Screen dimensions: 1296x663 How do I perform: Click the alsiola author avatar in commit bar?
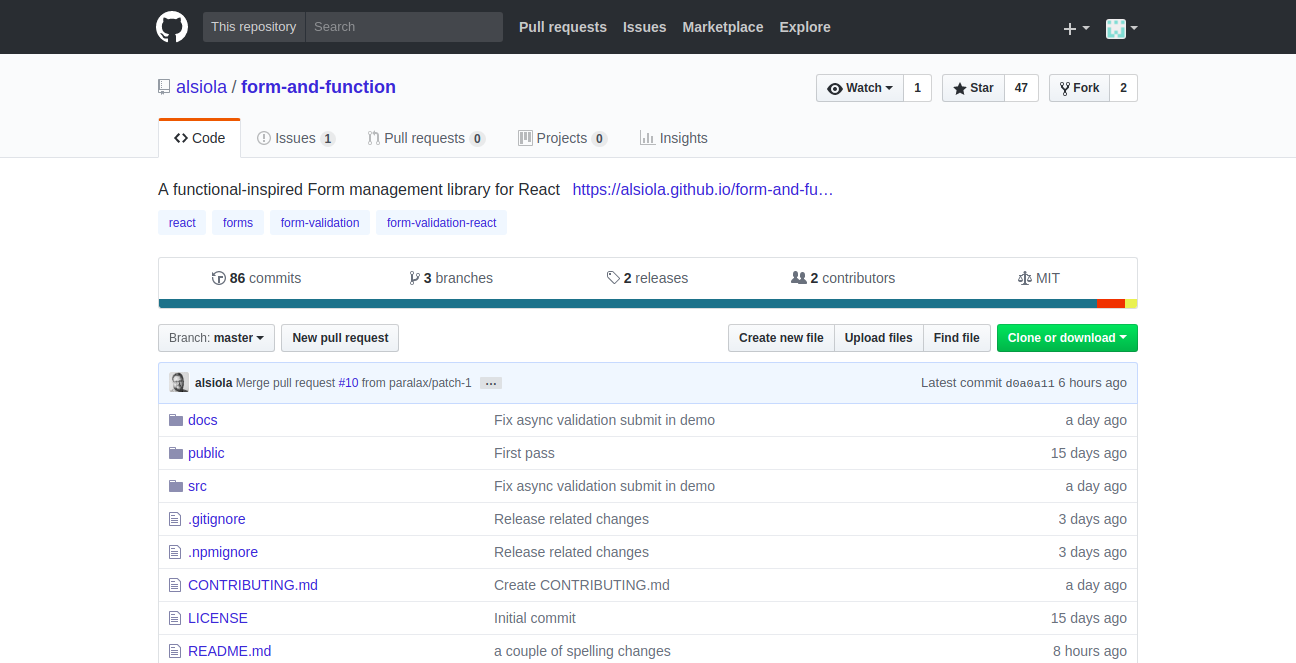[x=179, y=383]
